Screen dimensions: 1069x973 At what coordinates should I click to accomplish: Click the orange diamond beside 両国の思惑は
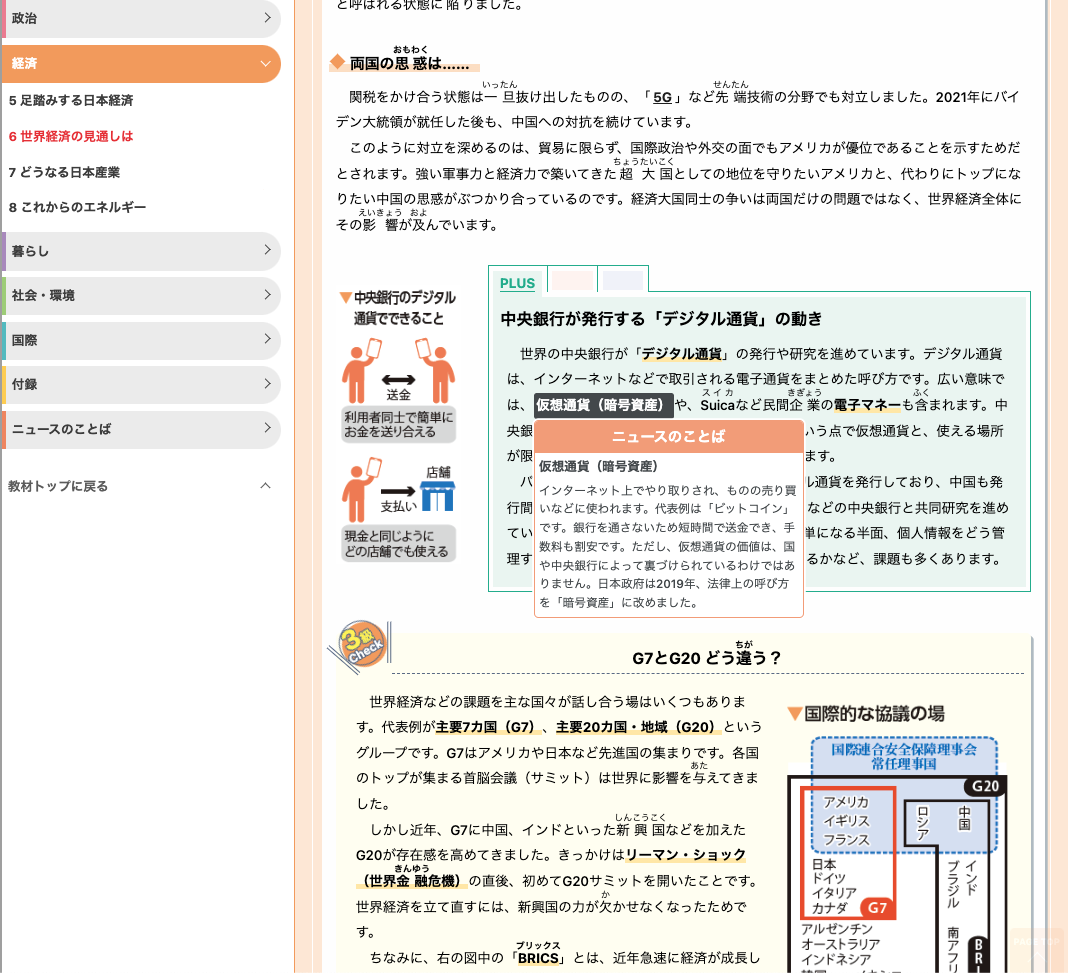tap(337, 63)
